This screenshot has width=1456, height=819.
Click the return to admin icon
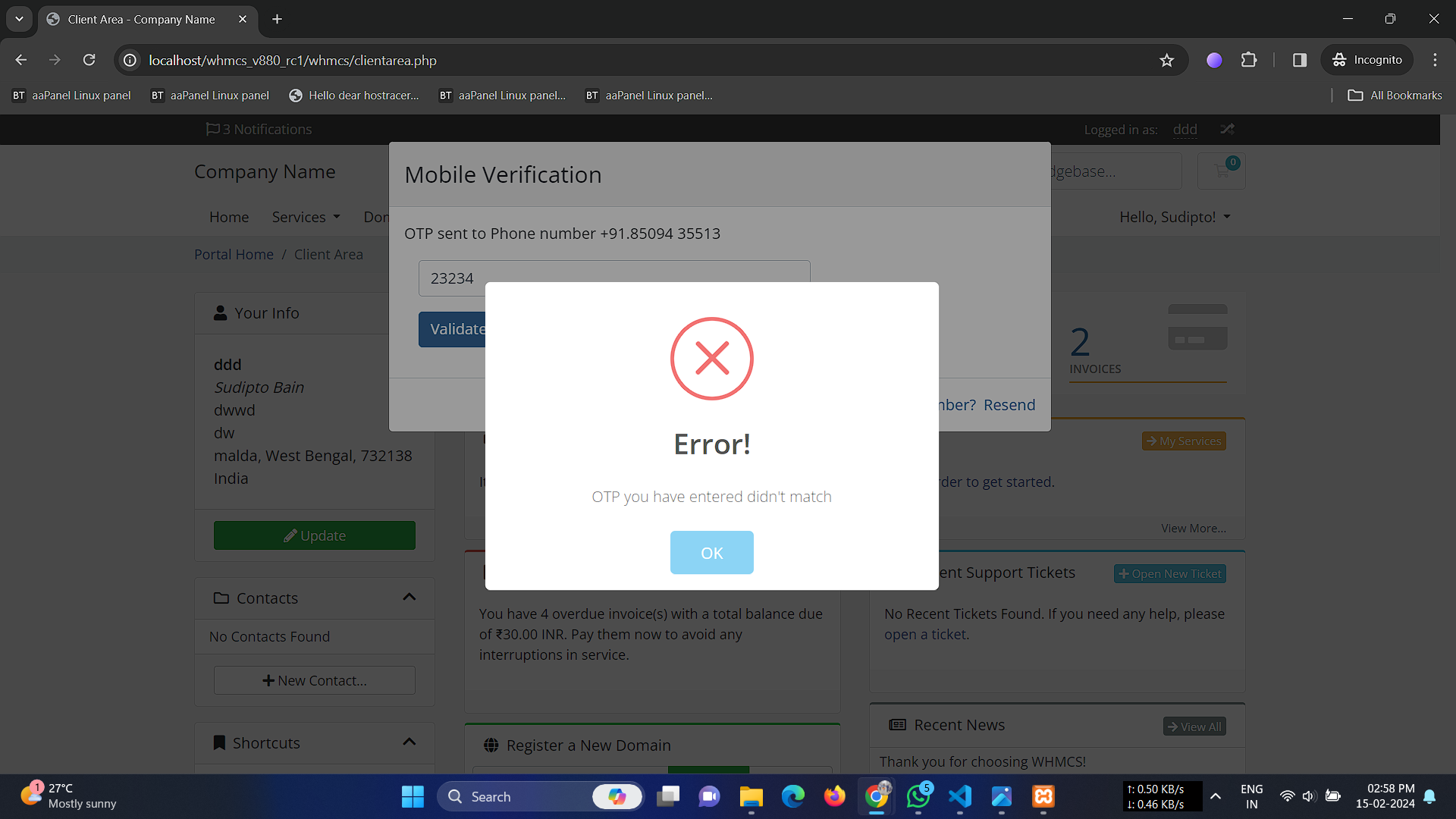[x=1227, y=130]
